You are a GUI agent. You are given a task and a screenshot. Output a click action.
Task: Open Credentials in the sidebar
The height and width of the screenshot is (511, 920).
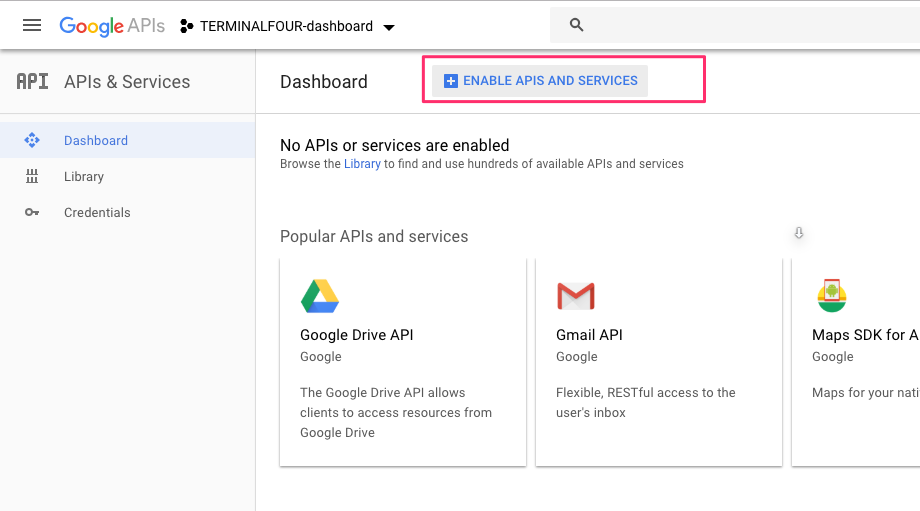click(127, 212)
